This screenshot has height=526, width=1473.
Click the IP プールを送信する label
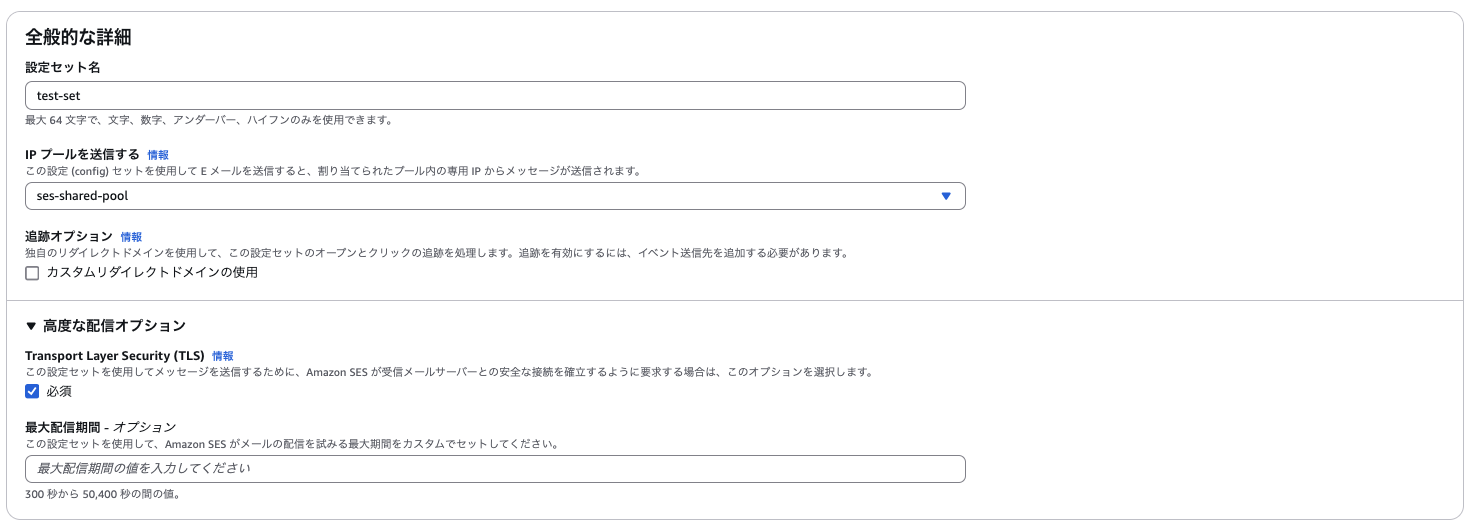click(82, 154)
